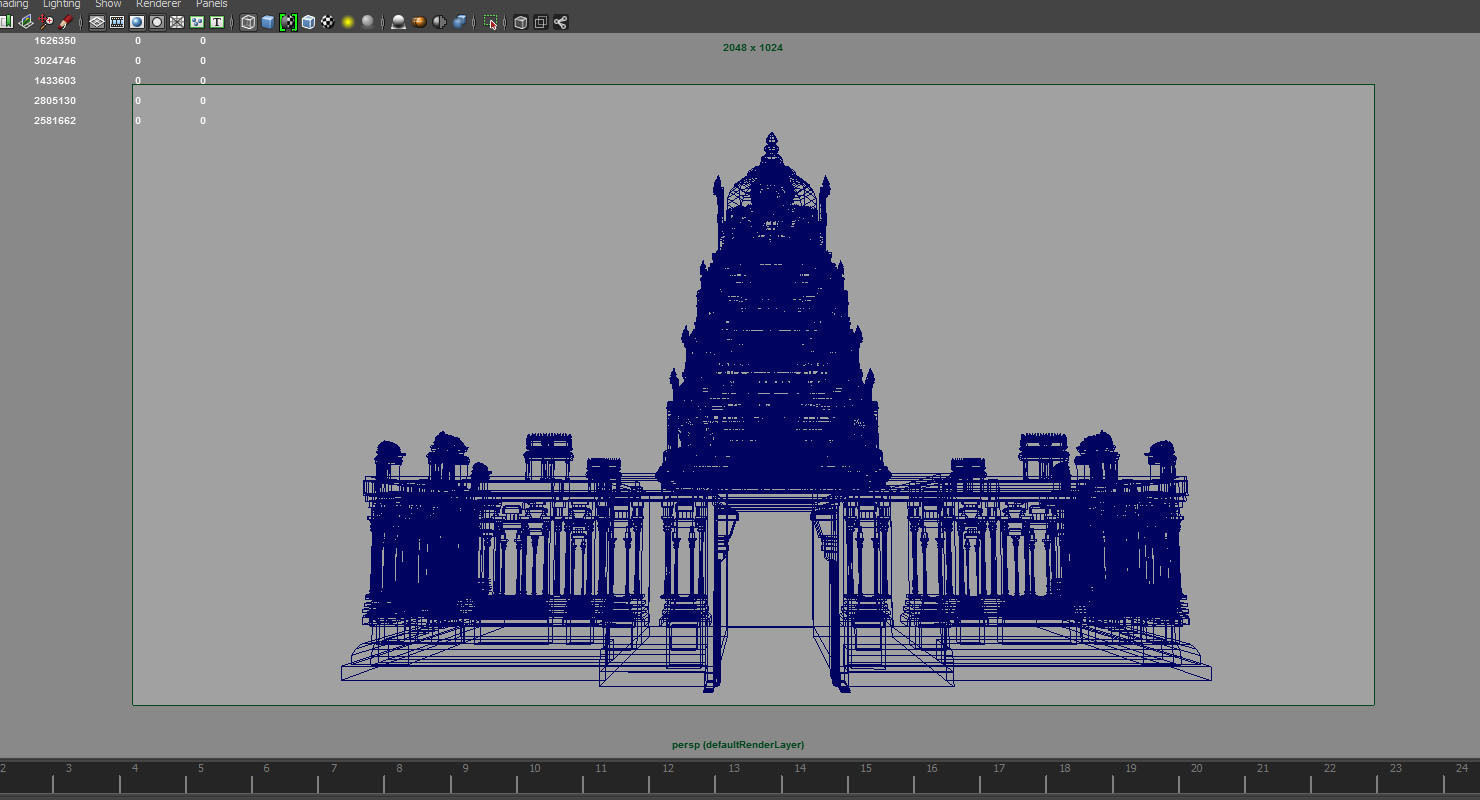This screenshot has width=1480, height=800.
Task: Open the Show panel menu
Action: (108, 4)
